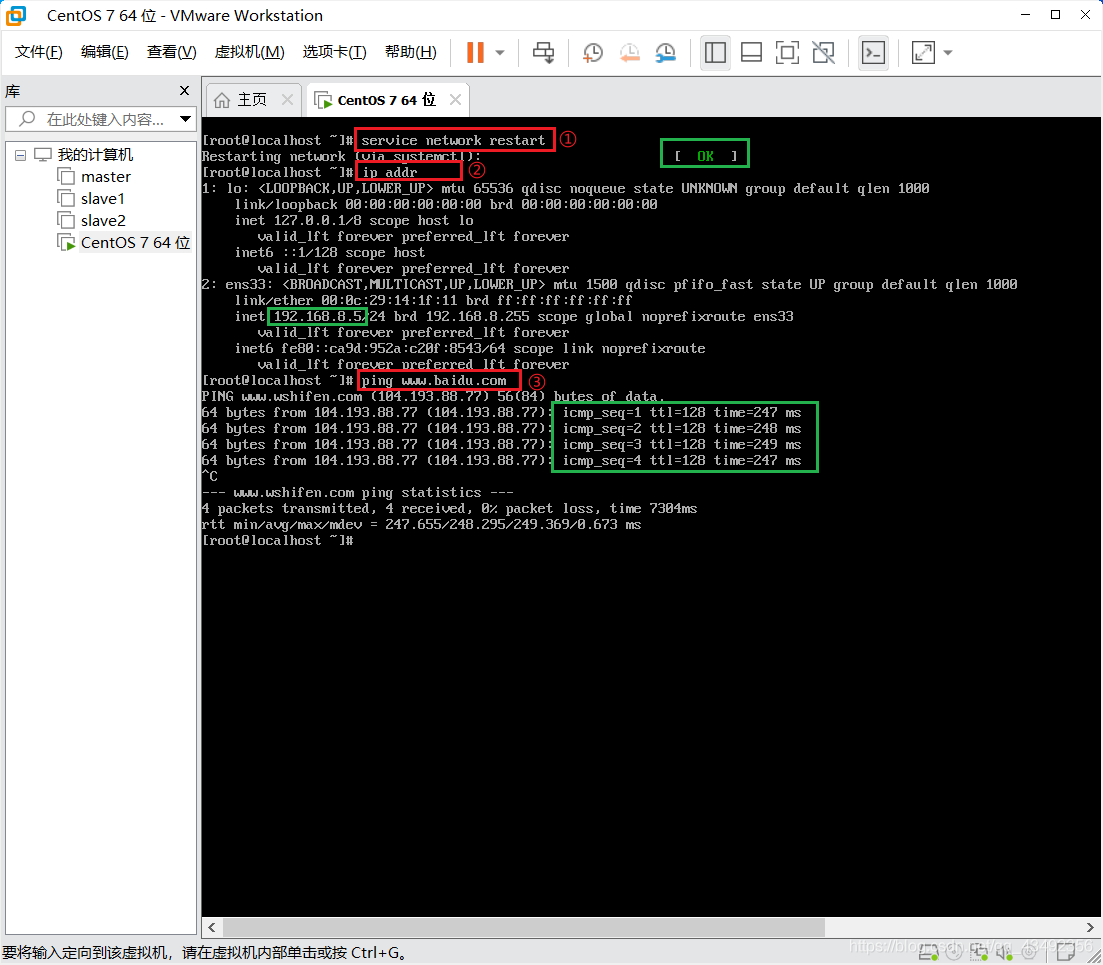Enter full screen mode
This screenshot has height=965, width=1103.
coord(787,53)
